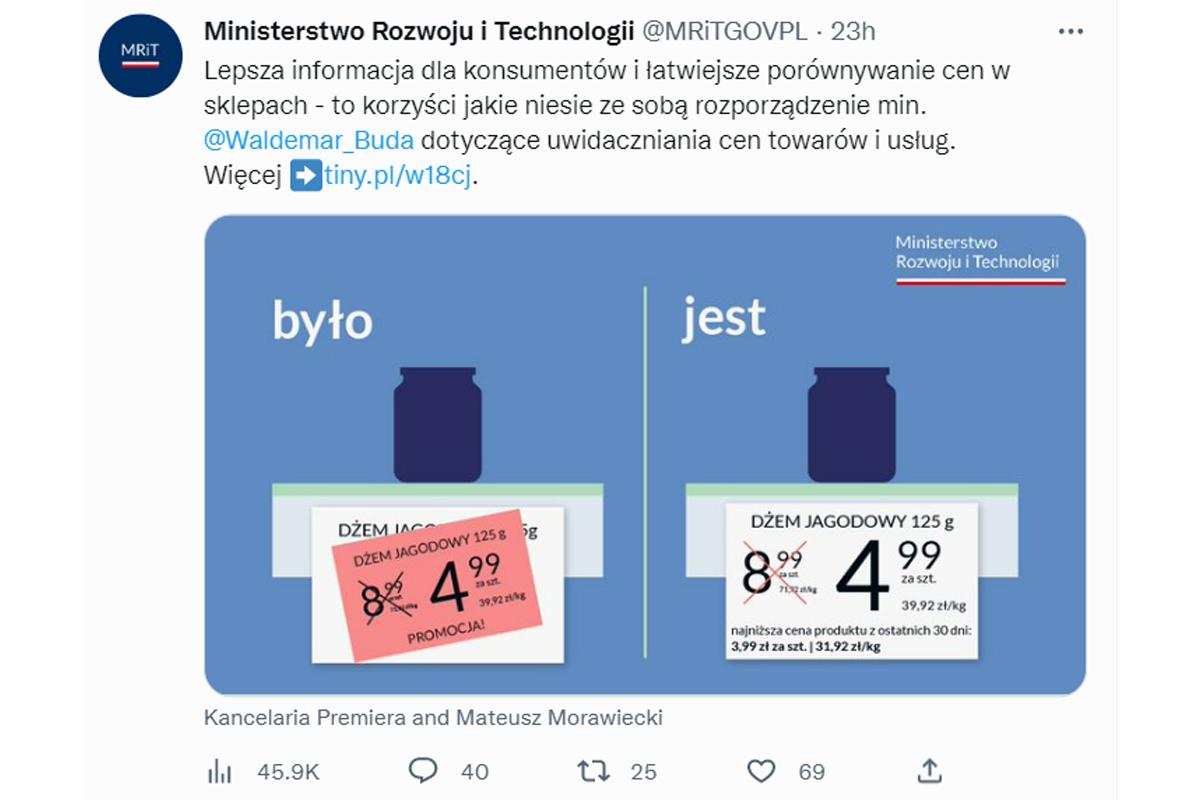Screen dimensions: 1200x800
Task: Click the tagged accounts Kancelaria Premiera caption
Action: [x=433, y=717]
